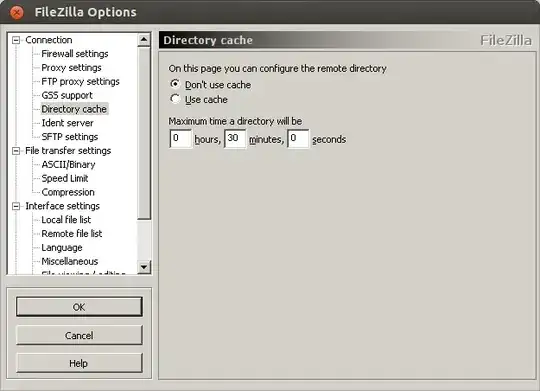The height and width of the screenshot is (391, 540).
Task: Click the Cancel button
Action: [79, 335]
